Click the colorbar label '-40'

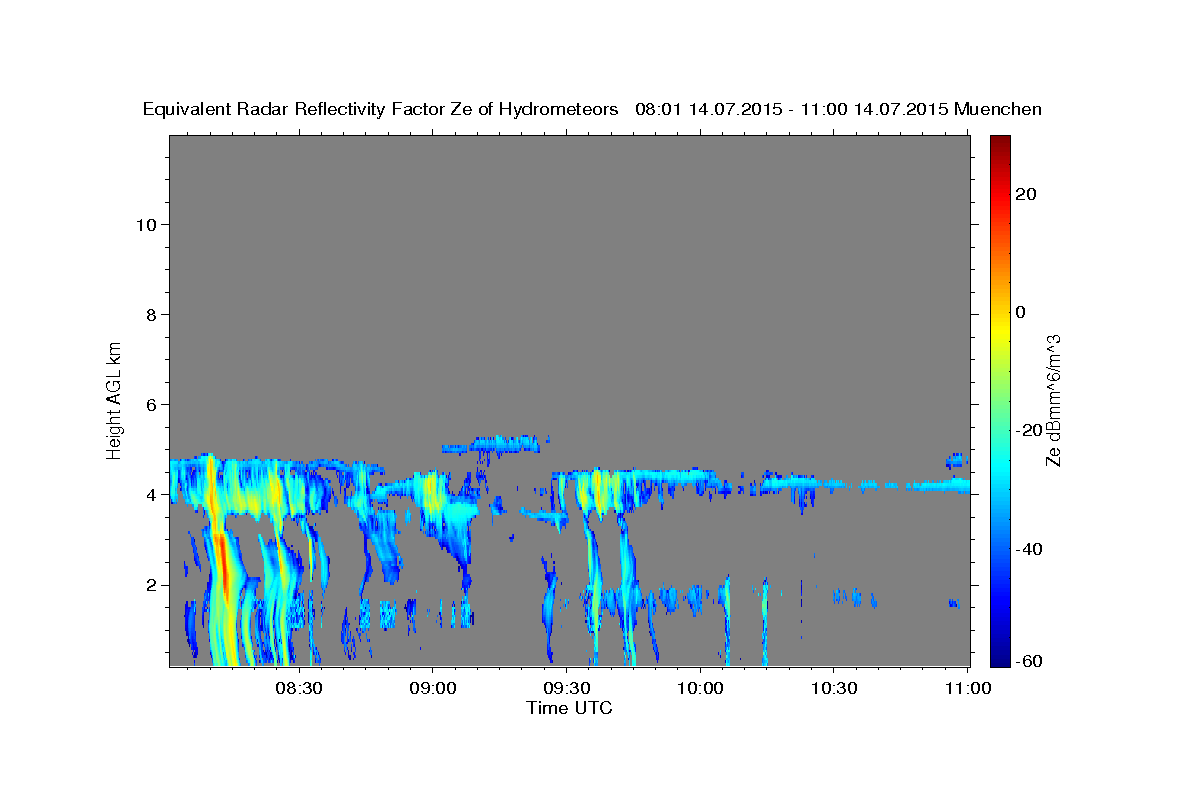[x=1028, y=548]
